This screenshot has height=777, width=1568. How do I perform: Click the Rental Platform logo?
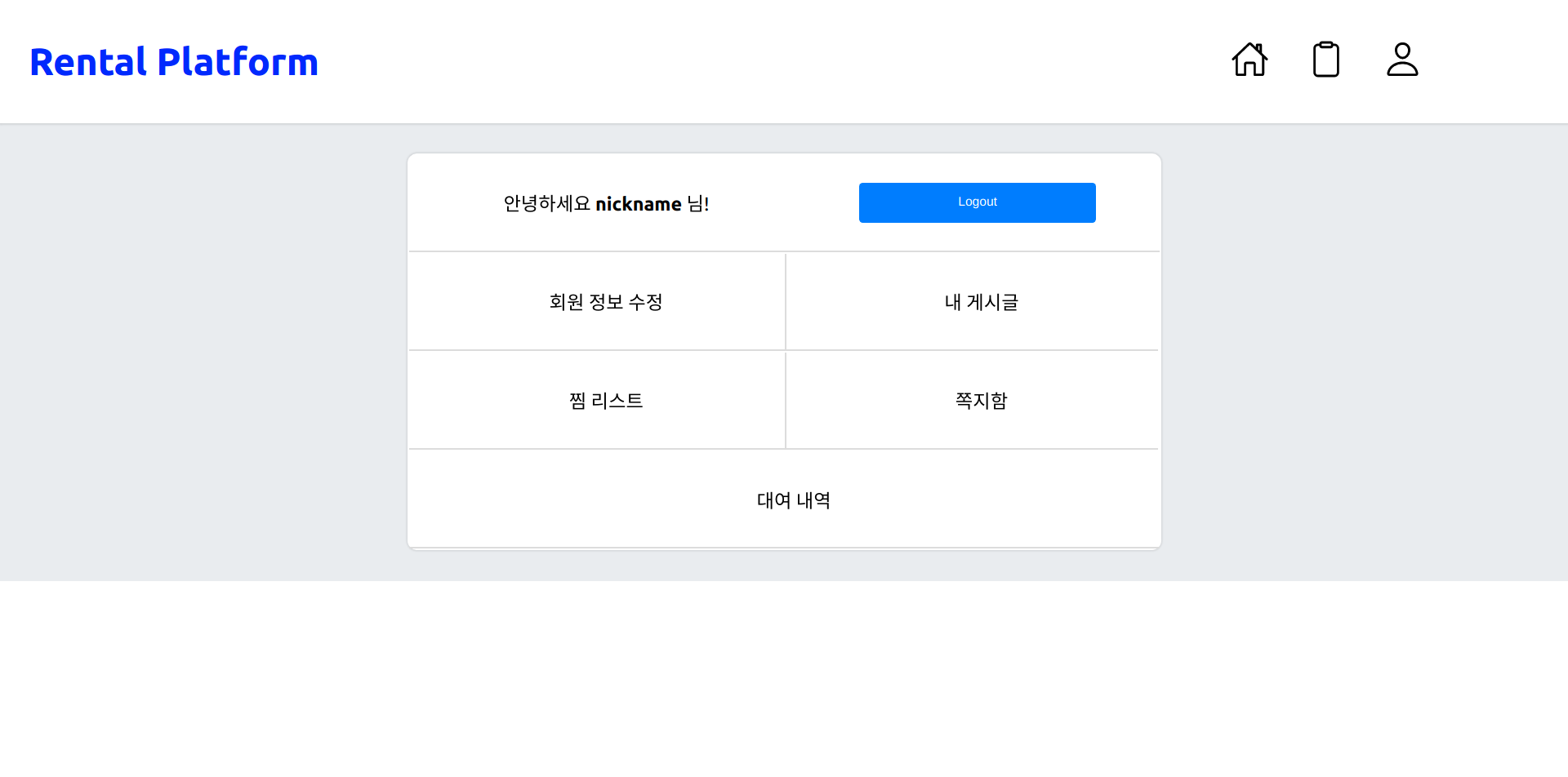click(x=173, y=61)
